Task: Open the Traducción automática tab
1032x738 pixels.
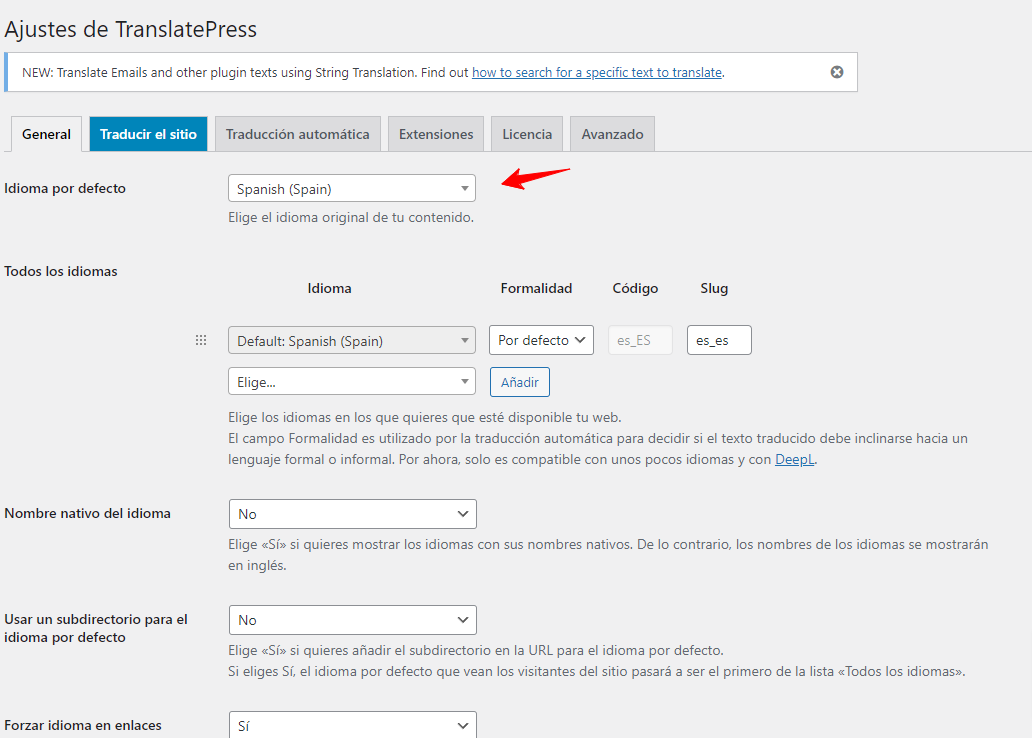Action: click(297, 134)
